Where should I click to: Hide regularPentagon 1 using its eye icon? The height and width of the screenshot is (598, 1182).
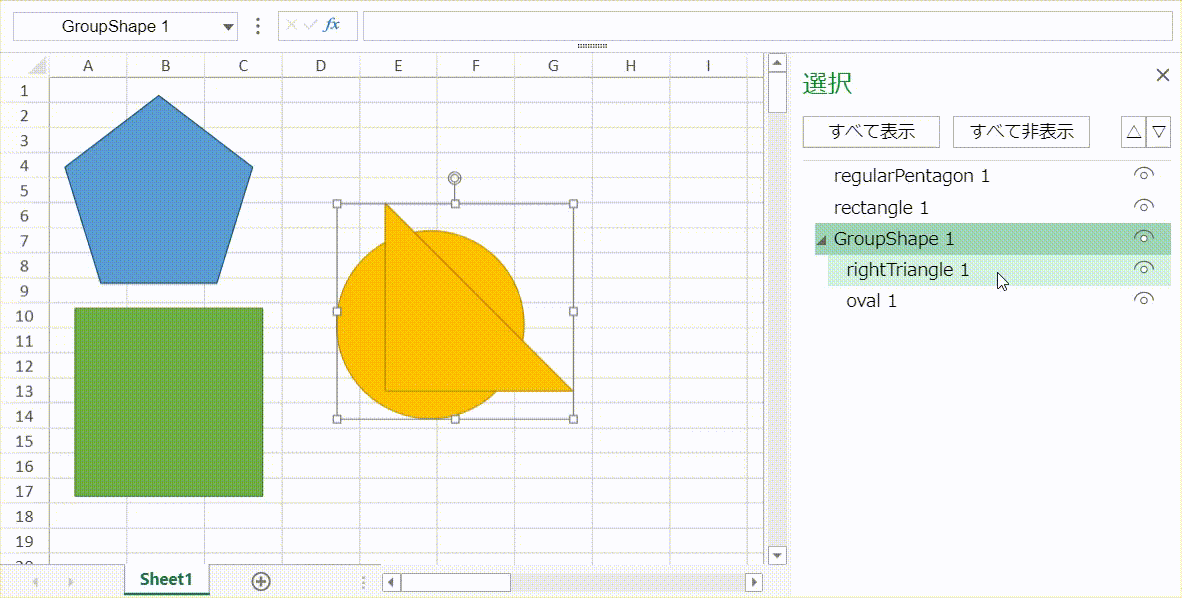[x=1144, y=175]
